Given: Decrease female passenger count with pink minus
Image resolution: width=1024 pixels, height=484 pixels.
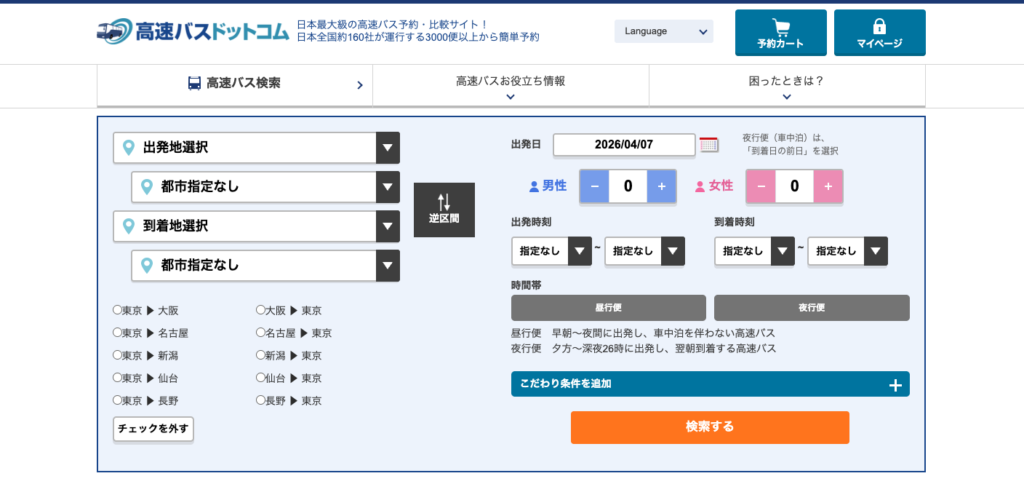Looking at the screenshot, I should pos(761,186).
